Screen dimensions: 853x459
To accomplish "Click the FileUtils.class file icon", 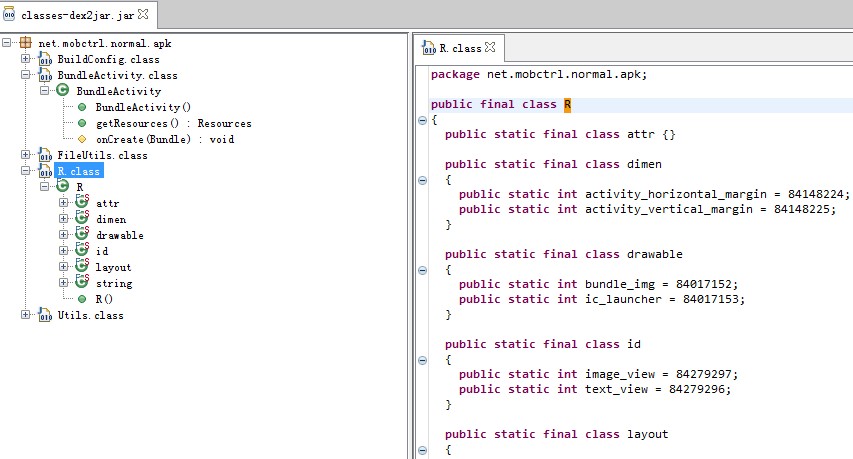I will point(45,156).
